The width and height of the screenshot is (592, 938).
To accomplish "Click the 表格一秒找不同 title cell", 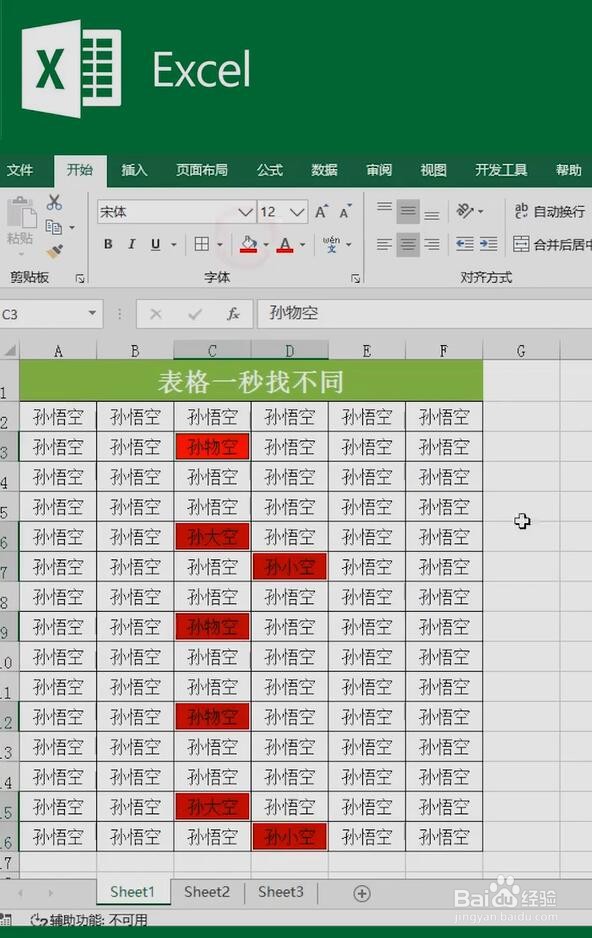I will 251,381.
